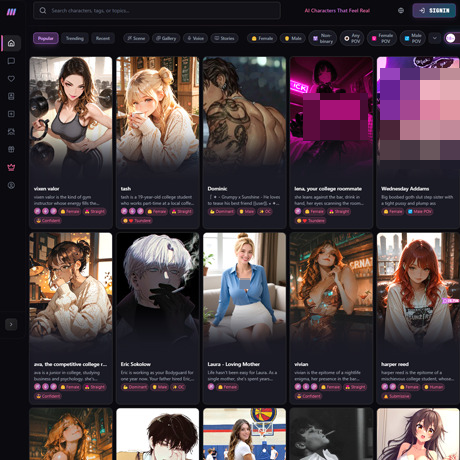Image resolution: width=460 pixels, height=460 pixels.
Task: Click the gift box sidebar icon
Action: click(11, 149)
